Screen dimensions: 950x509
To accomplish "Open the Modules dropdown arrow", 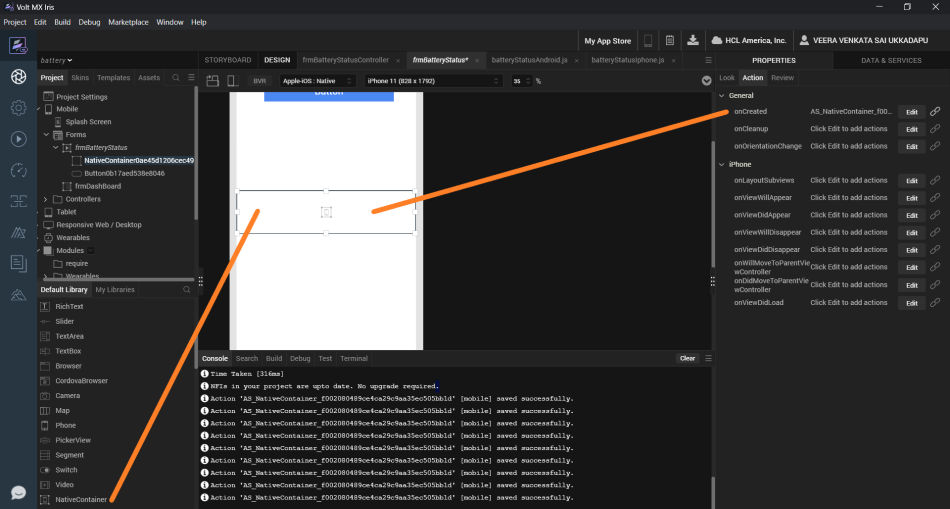I will point(91,250).
